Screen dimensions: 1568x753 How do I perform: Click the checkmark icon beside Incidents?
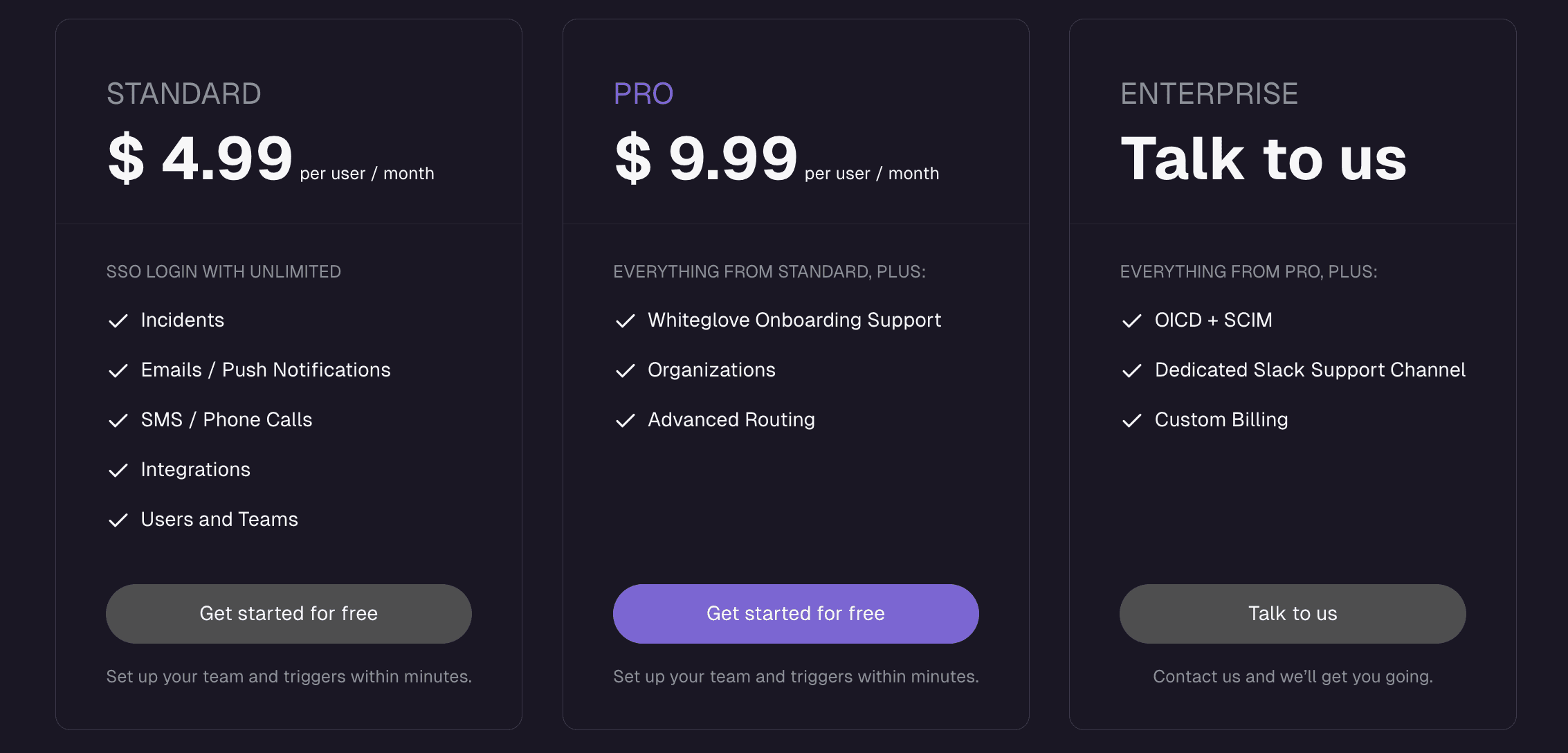[x=118, y=320]
